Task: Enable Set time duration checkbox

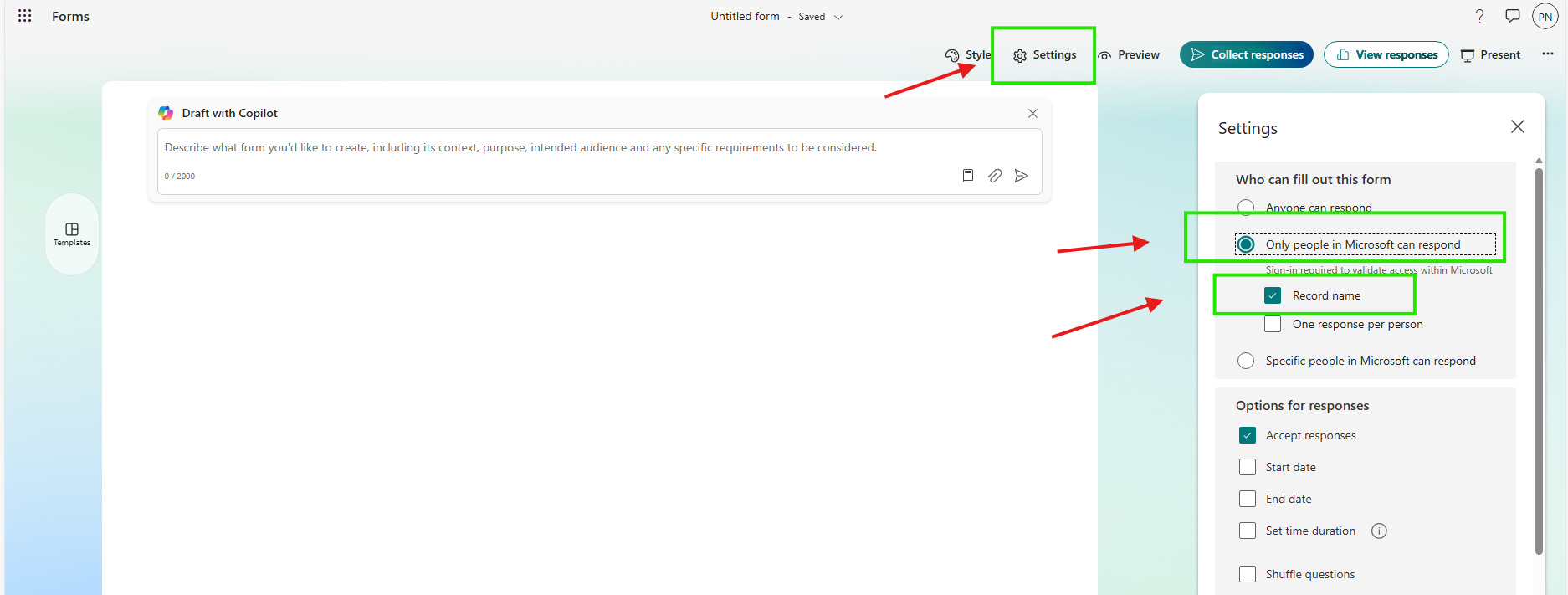Action: pos(1248,531)
